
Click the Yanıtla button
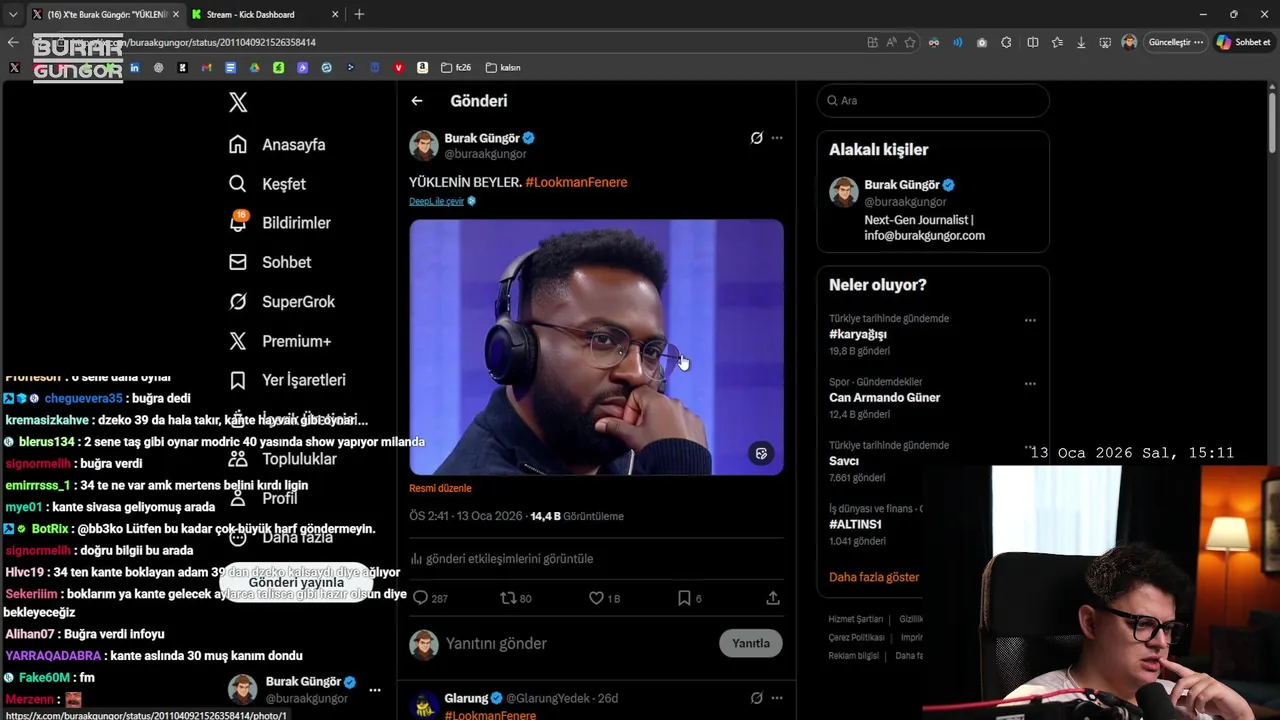(751, 643)
